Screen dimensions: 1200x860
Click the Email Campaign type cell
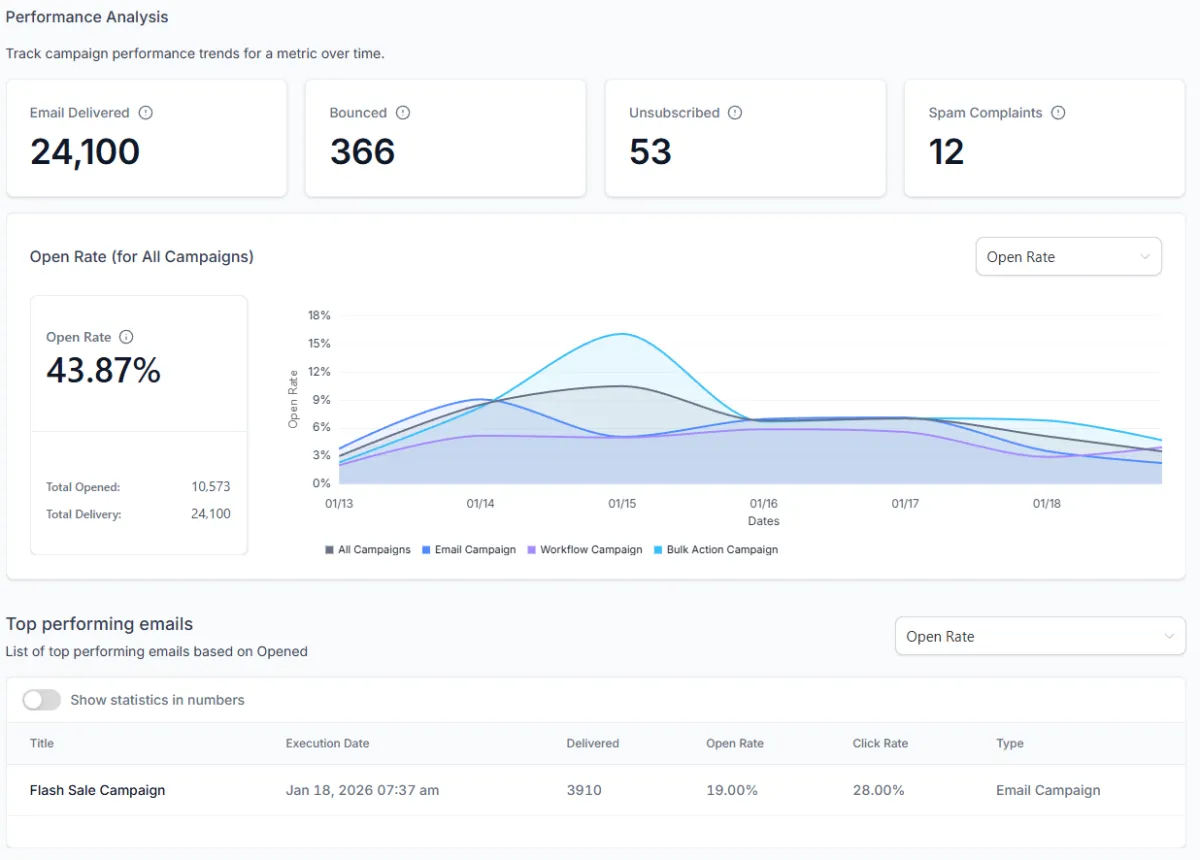[x=1048, y=790]
